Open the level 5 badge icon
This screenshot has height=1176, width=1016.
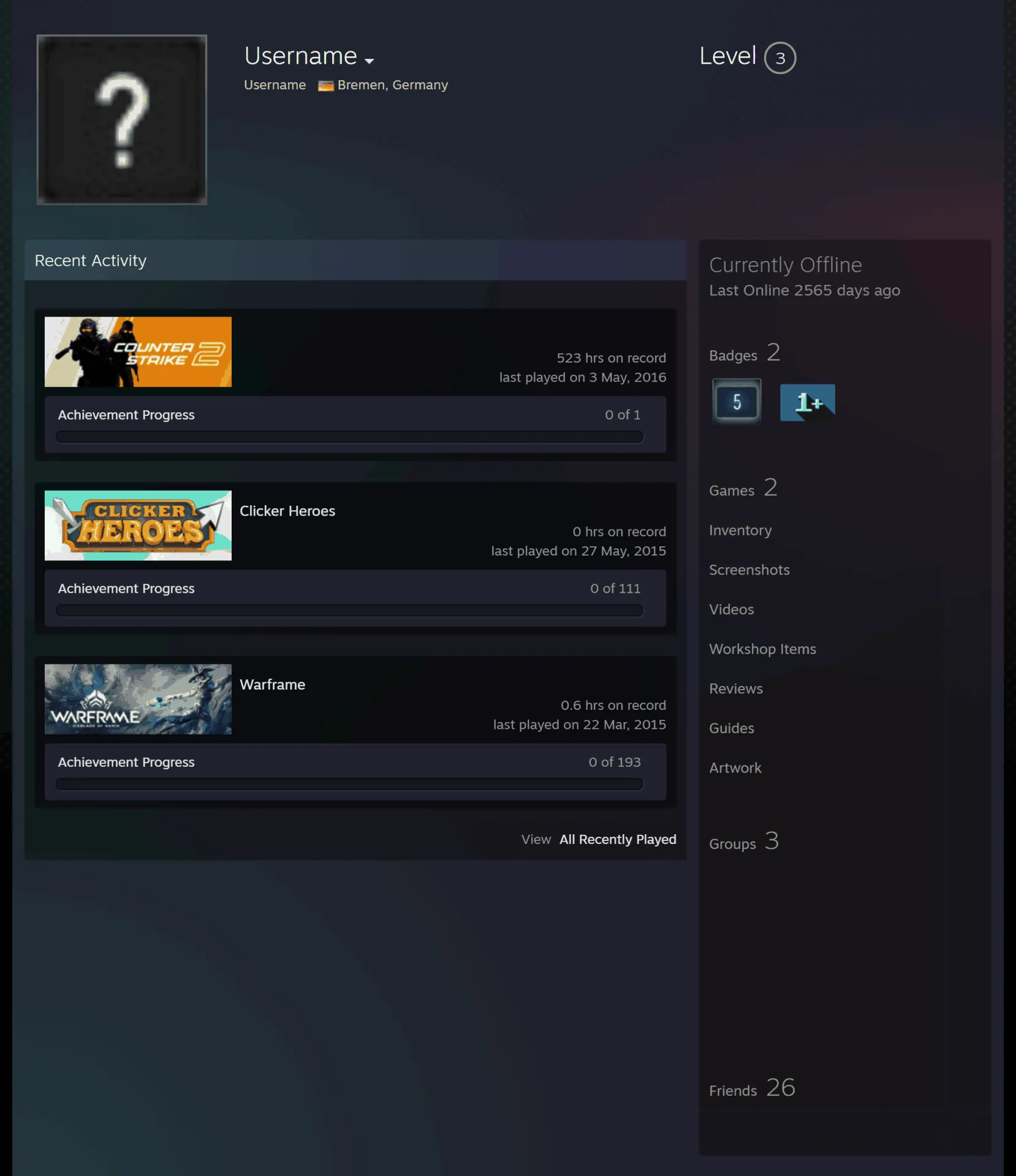737,402
